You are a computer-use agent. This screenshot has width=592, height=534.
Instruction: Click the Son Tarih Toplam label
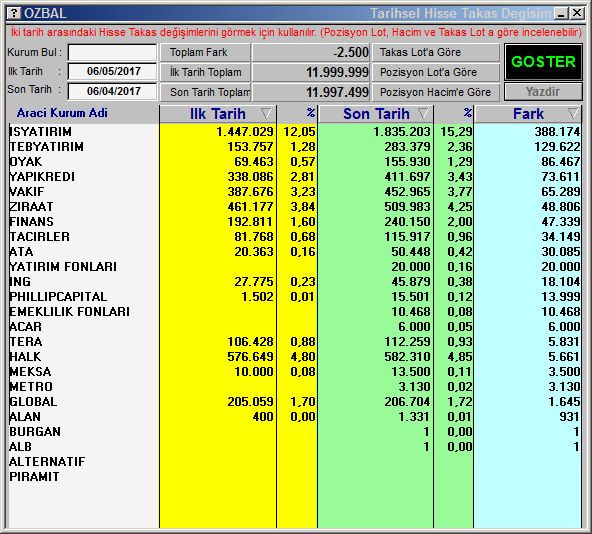205,92
